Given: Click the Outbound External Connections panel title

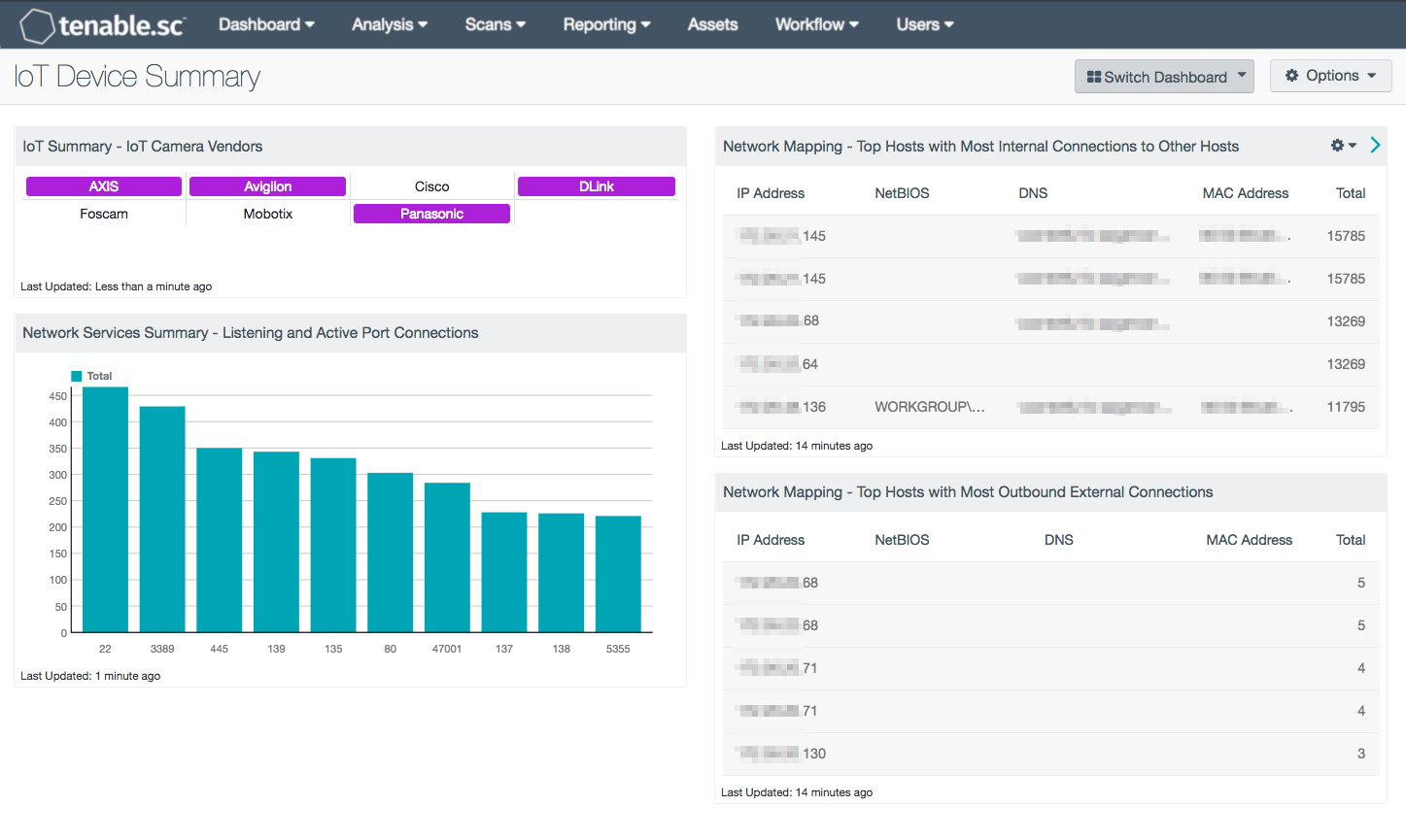Looking at the screenshot, I should (x=968, y=492).
